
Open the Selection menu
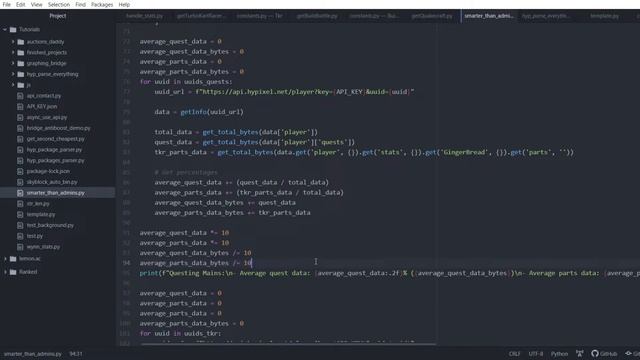tap(59, 4)
